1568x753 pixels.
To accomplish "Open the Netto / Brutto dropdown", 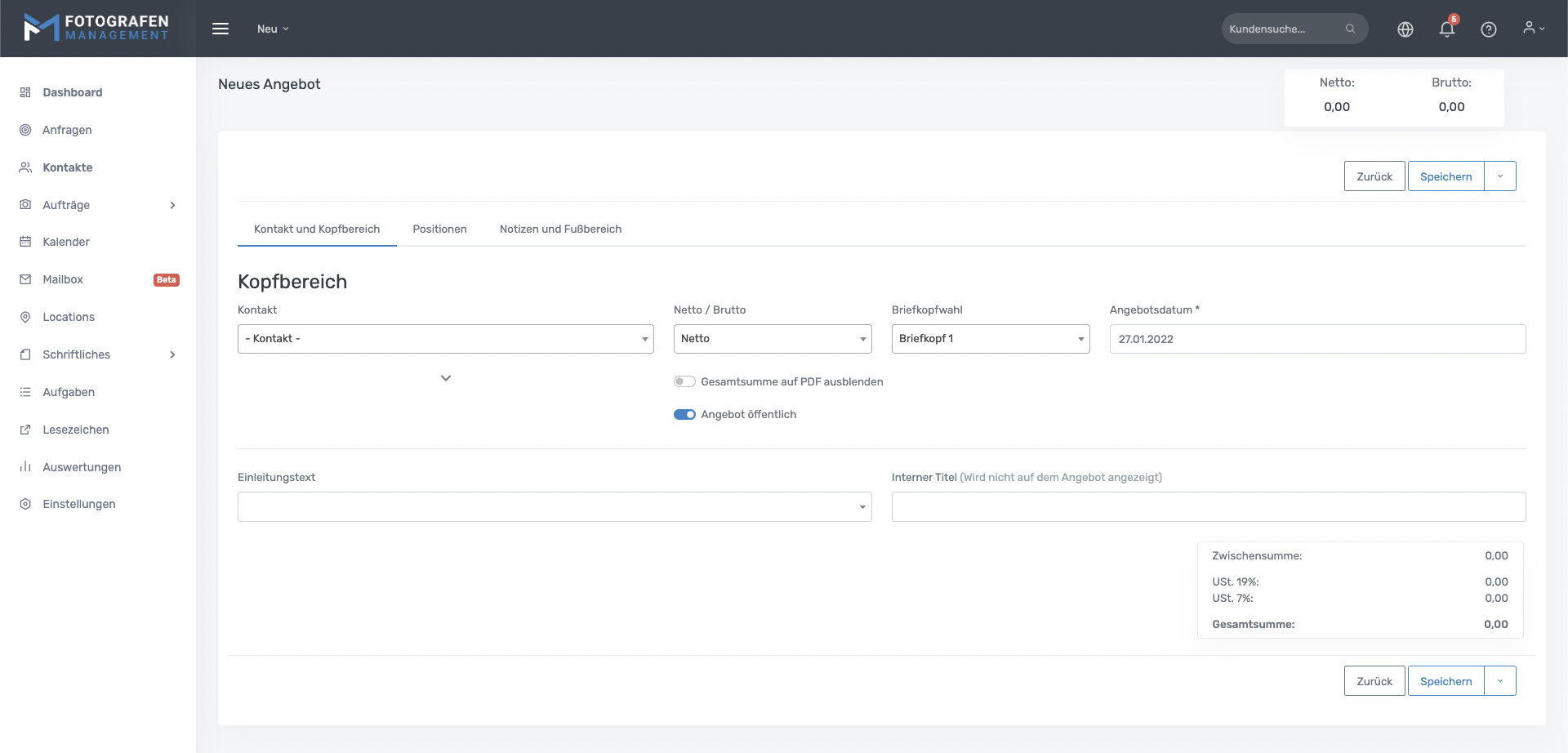I will point(772,339).
